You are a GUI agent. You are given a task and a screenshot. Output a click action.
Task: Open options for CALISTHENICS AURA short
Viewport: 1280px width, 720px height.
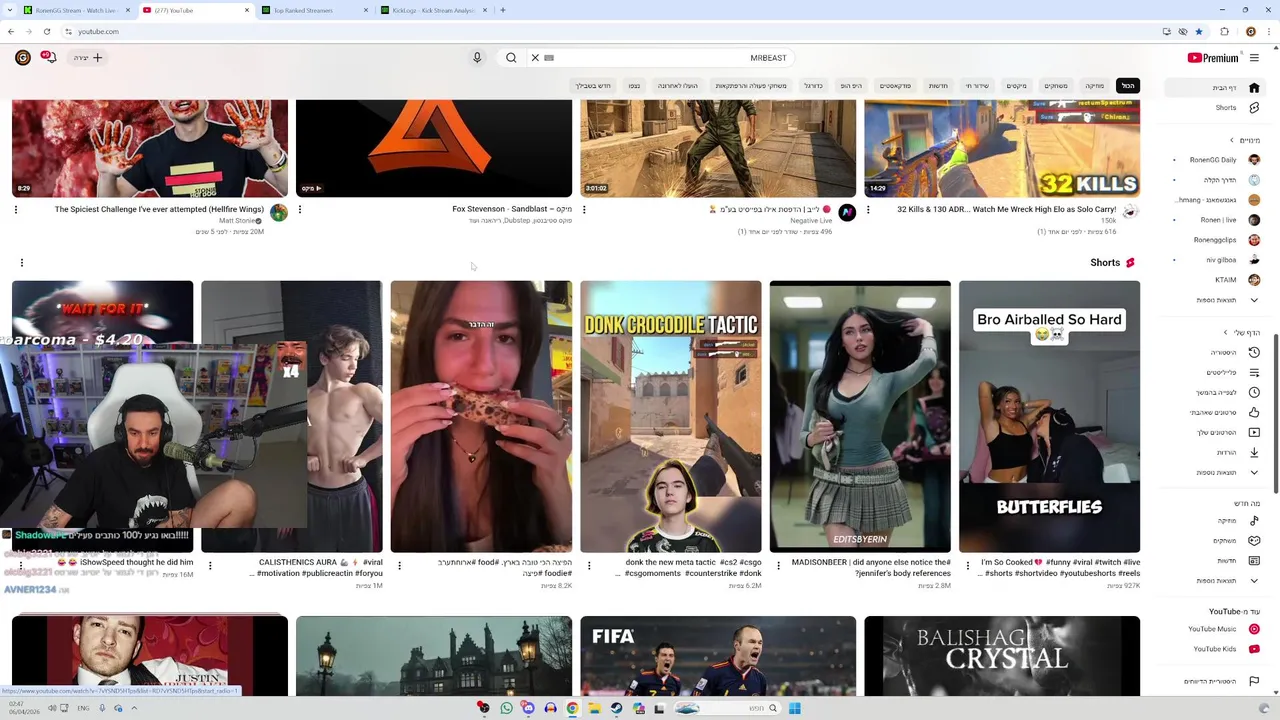[x=210, y=566]
